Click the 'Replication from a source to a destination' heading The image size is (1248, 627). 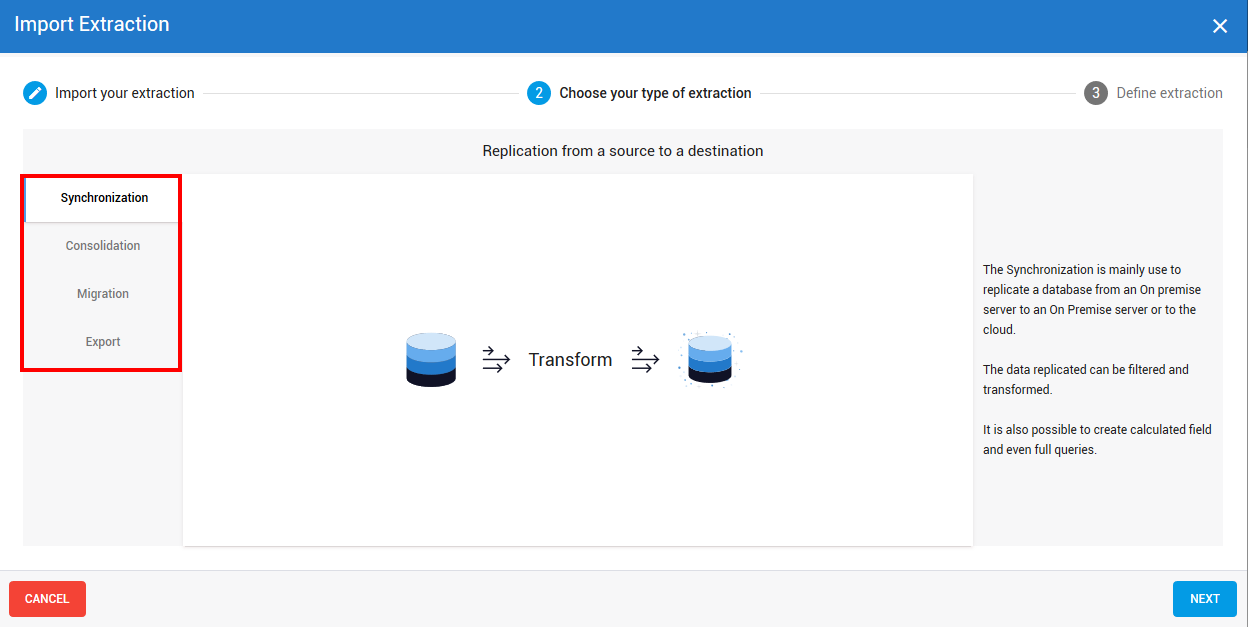623,151
